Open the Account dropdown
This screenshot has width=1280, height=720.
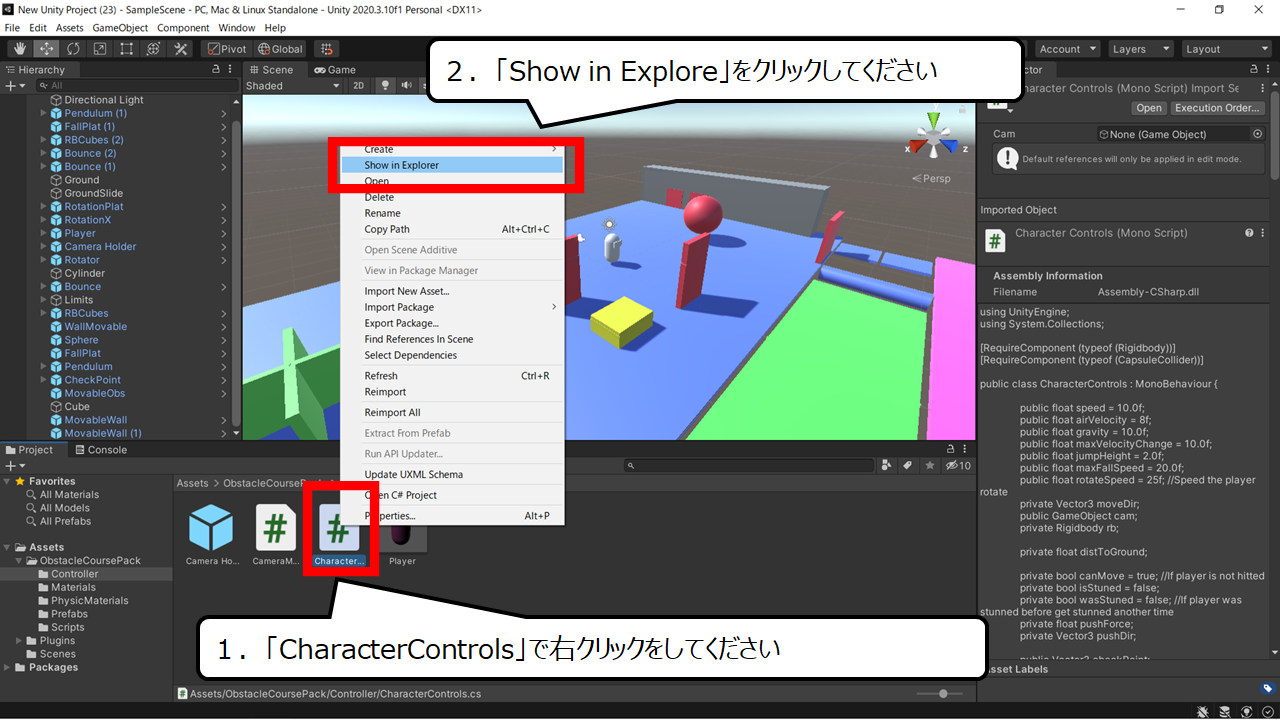(1067, 49)
